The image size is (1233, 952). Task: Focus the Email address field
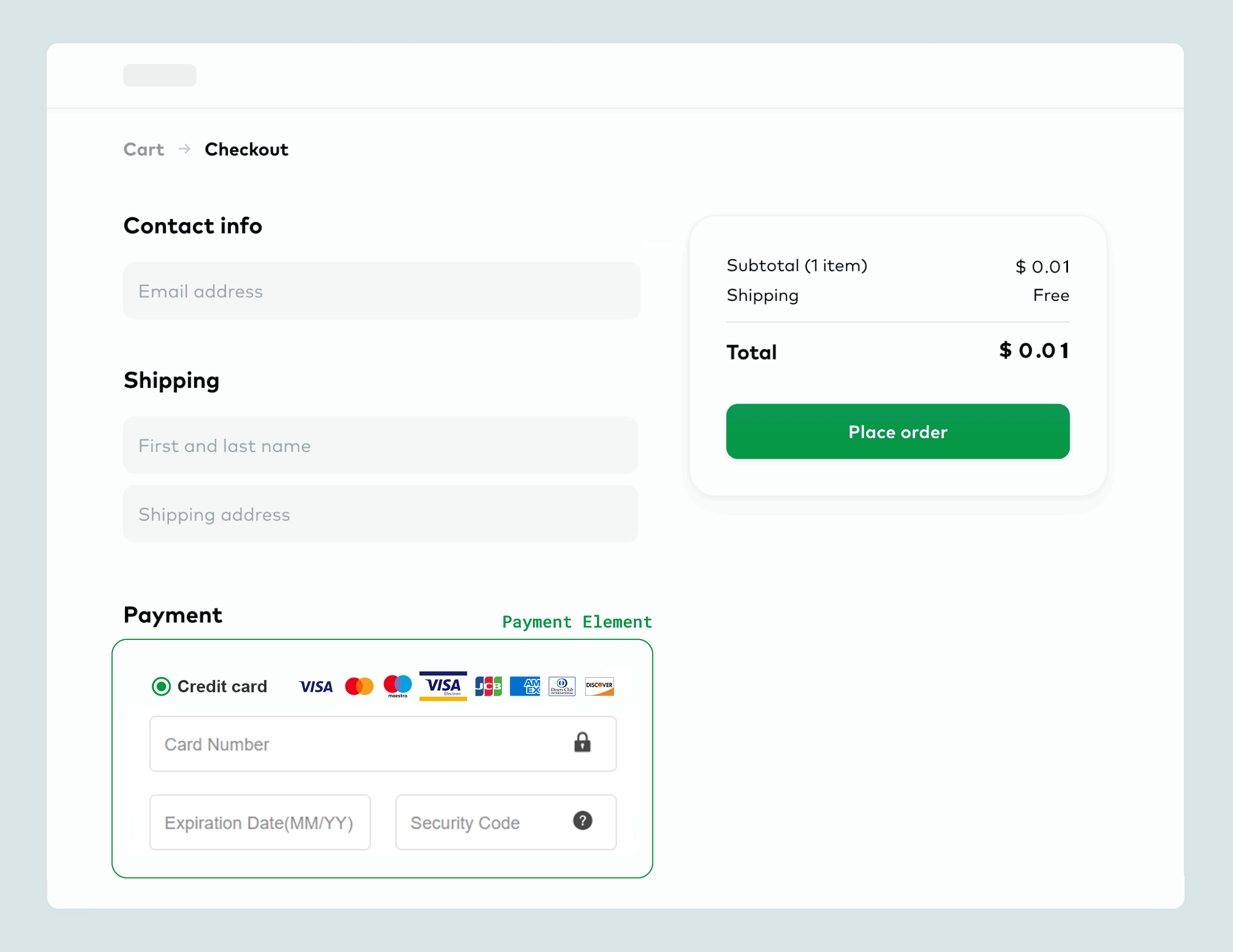381,292
